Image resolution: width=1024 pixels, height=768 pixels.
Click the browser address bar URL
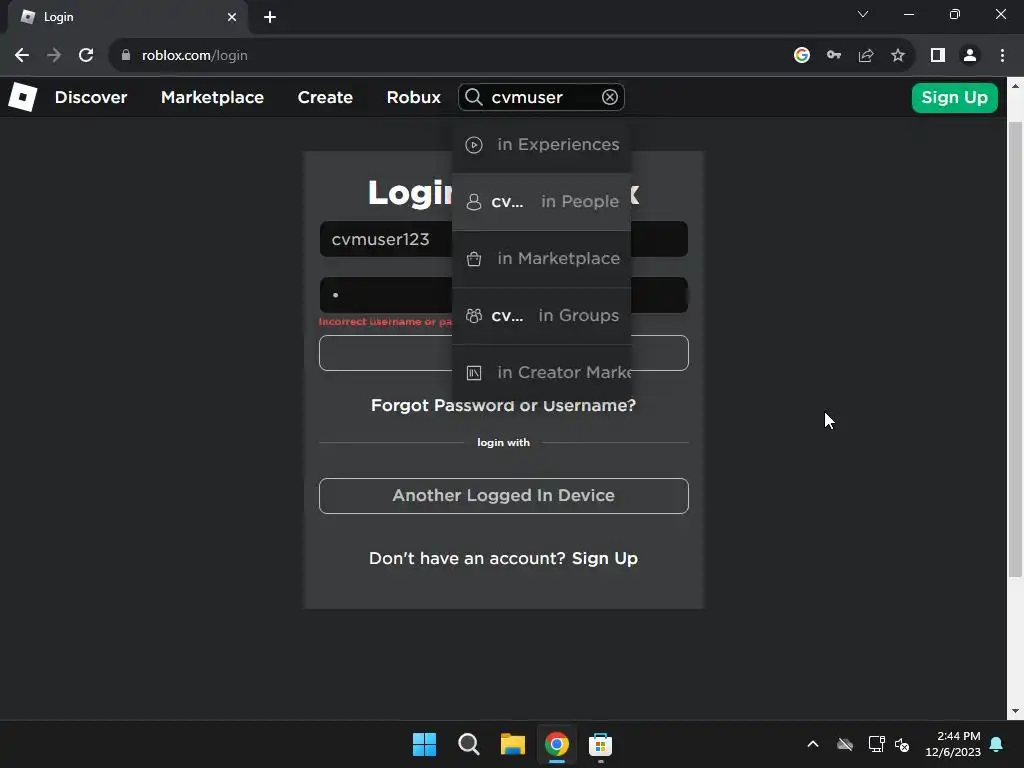tap(195, 56)
